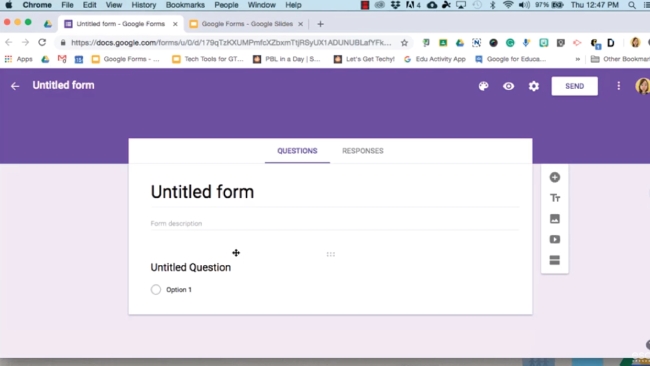Grab the question drag handle dots

pyautogui.click(x=330, y=254)
